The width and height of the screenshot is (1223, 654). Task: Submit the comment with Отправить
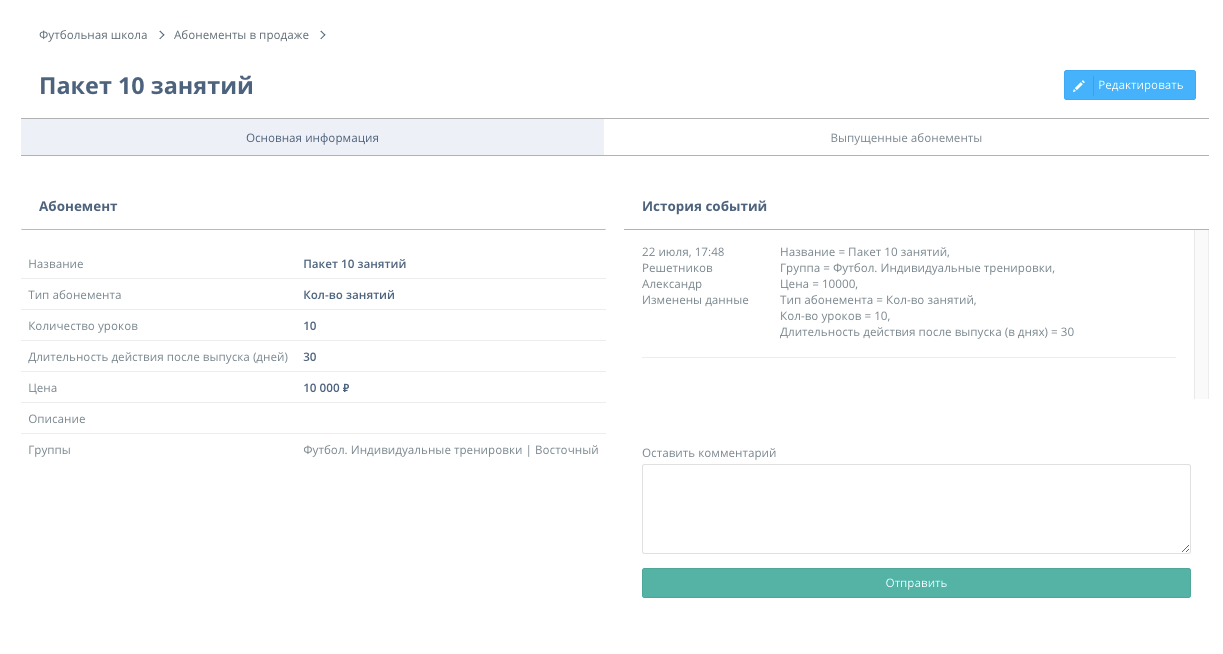916,583
